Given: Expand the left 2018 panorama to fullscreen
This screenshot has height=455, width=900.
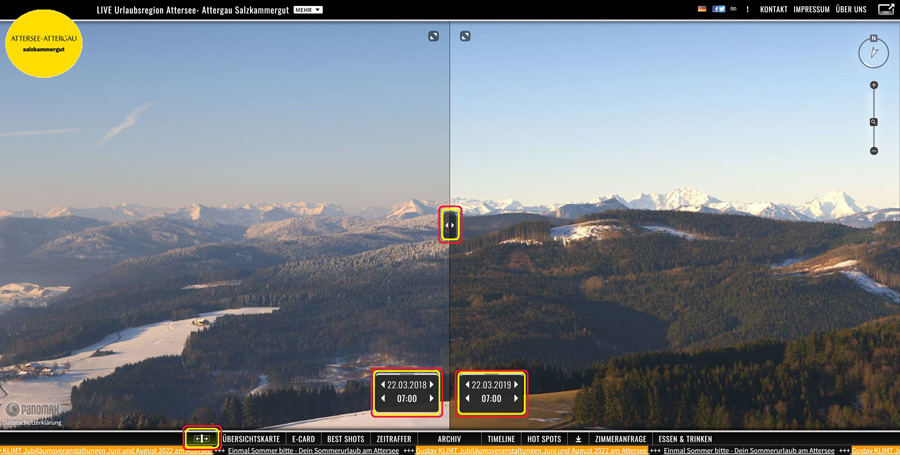Looking at the screenshot, I should pyautogui.click(x=433, y=36).
